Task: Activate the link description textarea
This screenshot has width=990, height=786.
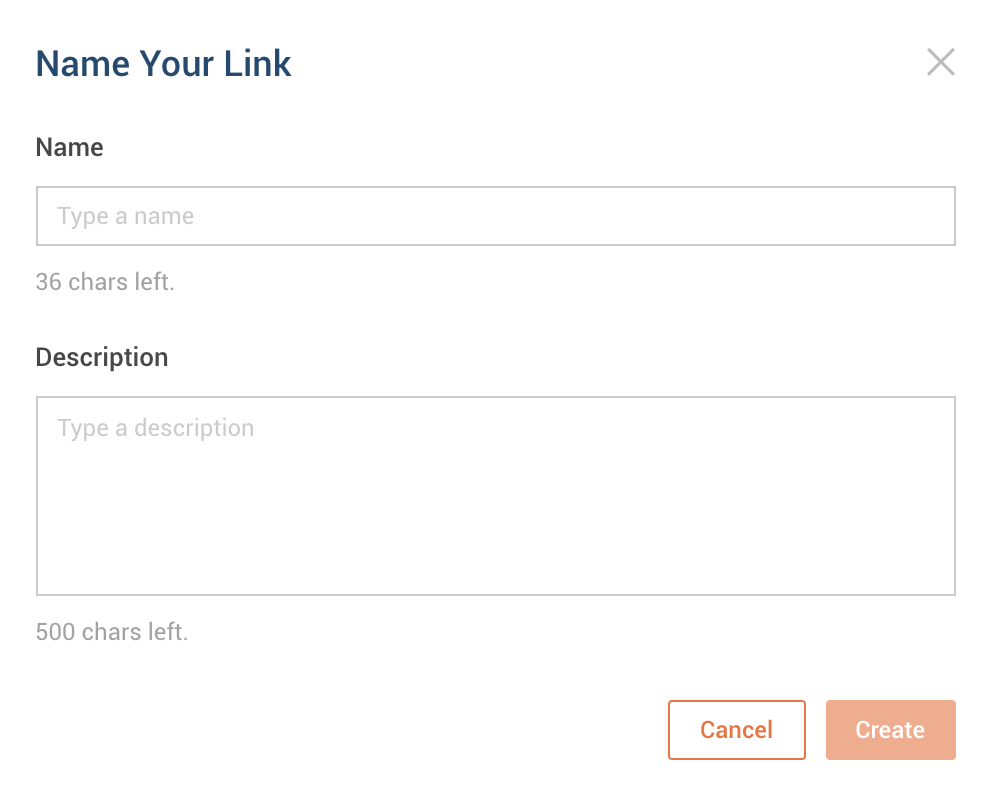Action: pyautogui.click(x=495, y=496)
